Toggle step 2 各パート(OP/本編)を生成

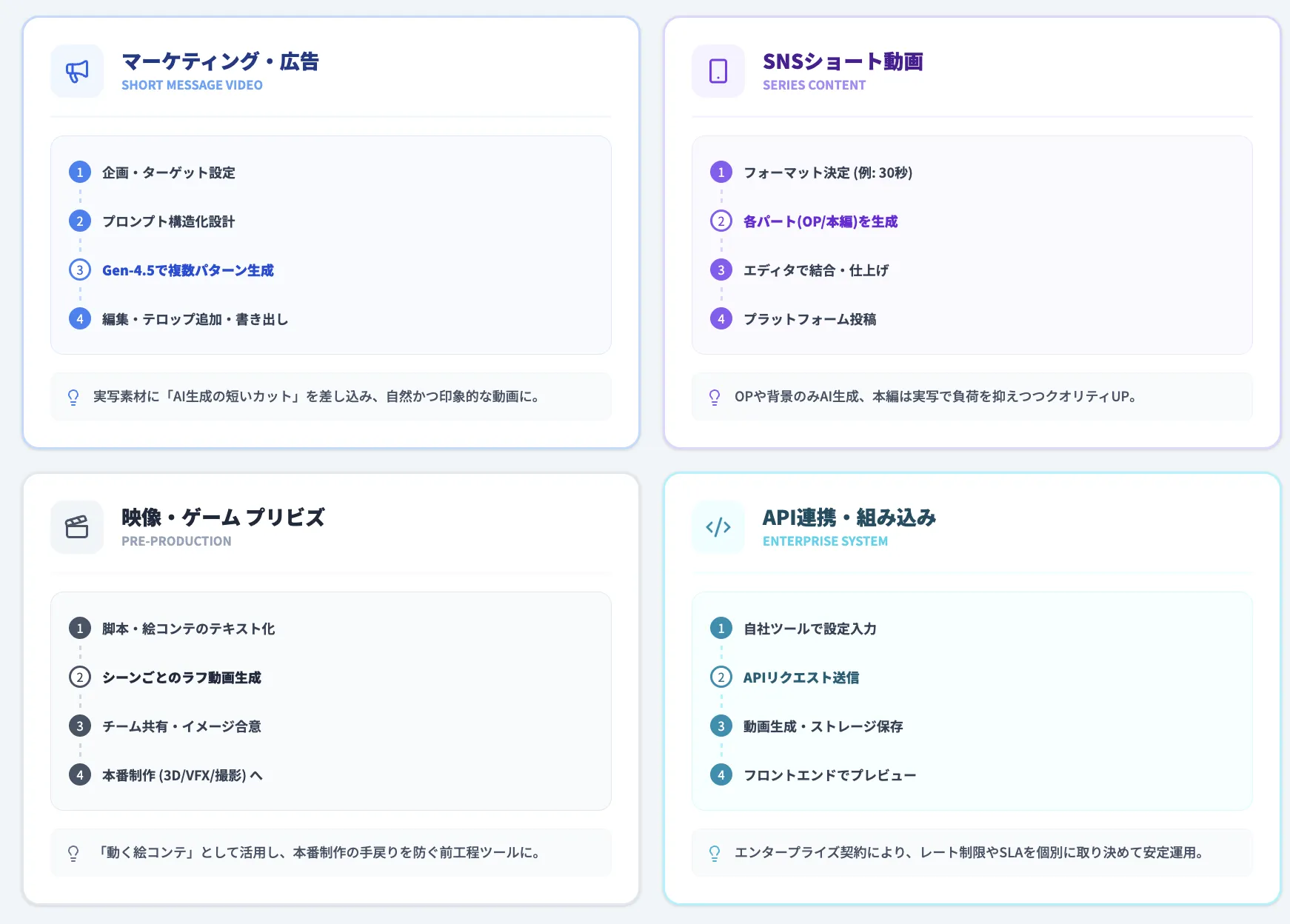(819, 221)
